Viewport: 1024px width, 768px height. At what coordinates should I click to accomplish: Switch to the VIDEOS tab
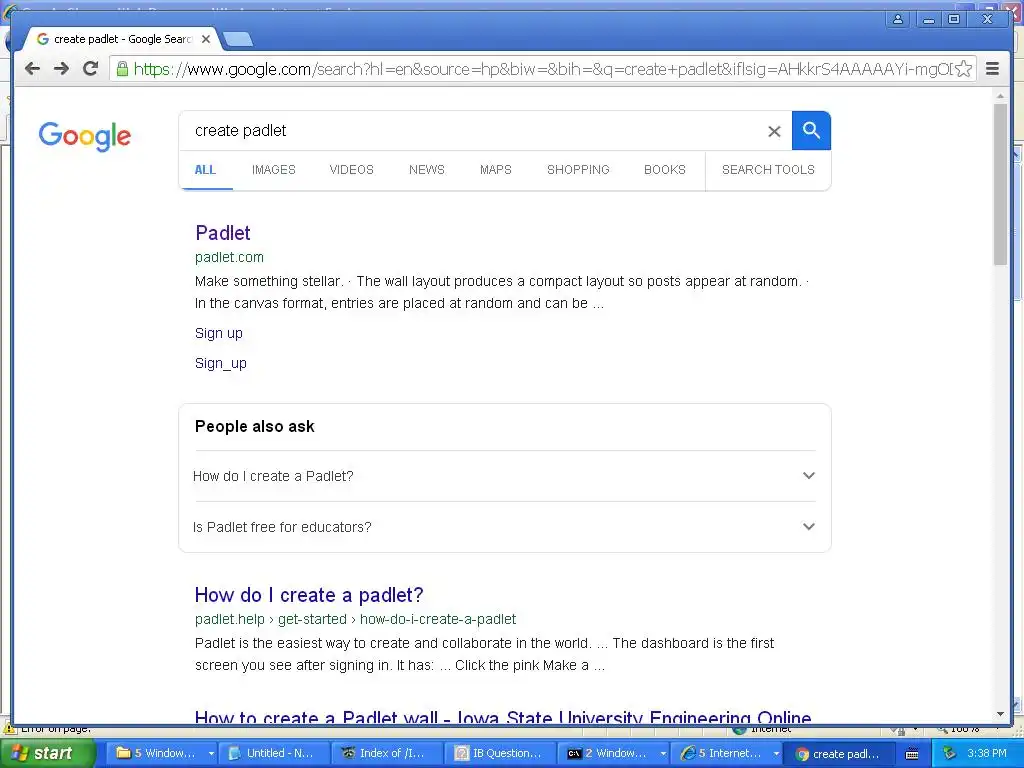pos(351,170)
